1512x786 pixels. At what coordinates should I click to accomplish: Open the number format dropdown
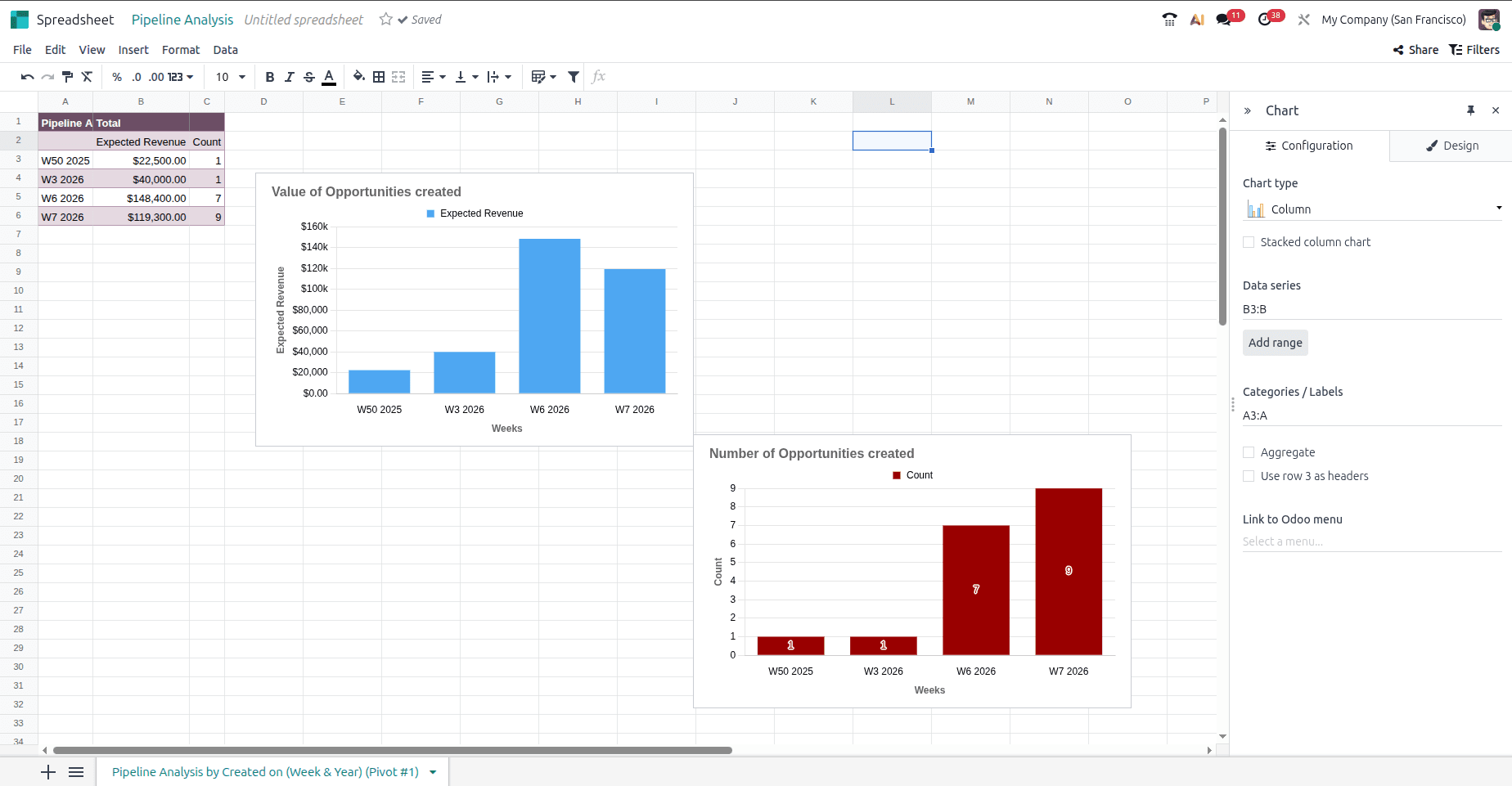click(x=180, y=77)
